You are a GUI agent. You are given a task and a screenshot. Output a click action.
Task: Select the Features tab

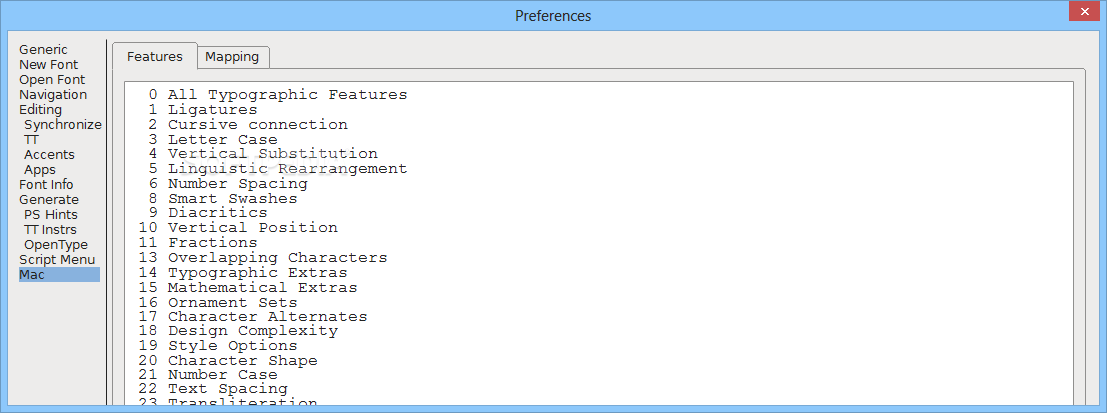(x=155, y=56)
